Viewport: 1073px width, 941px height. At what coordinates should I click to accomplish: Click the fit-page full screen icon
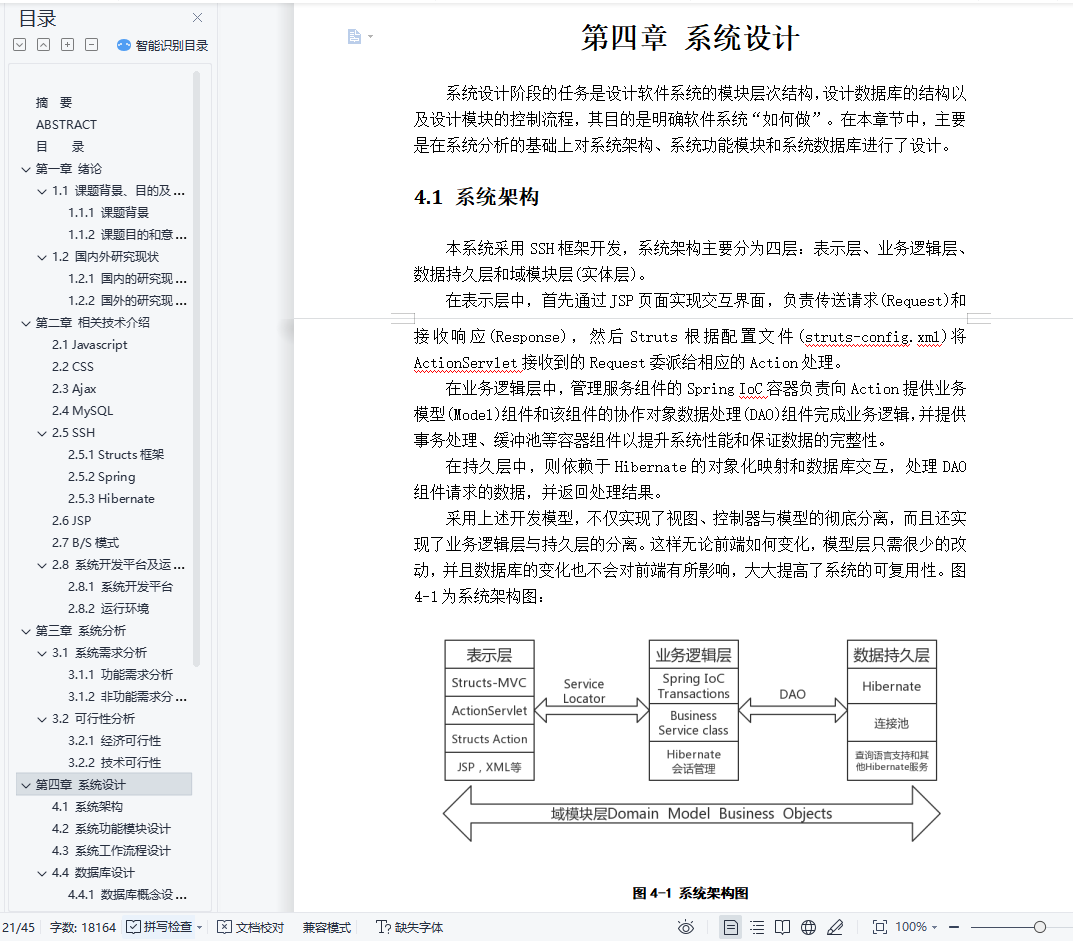click(x=880, y=927)
